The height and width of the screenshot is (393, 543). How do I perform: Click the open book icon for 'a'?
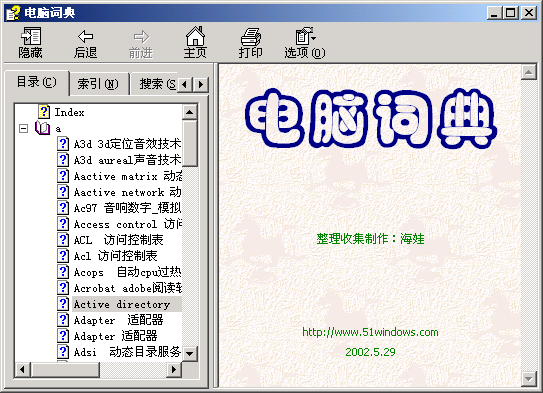(x=43, y=128)
